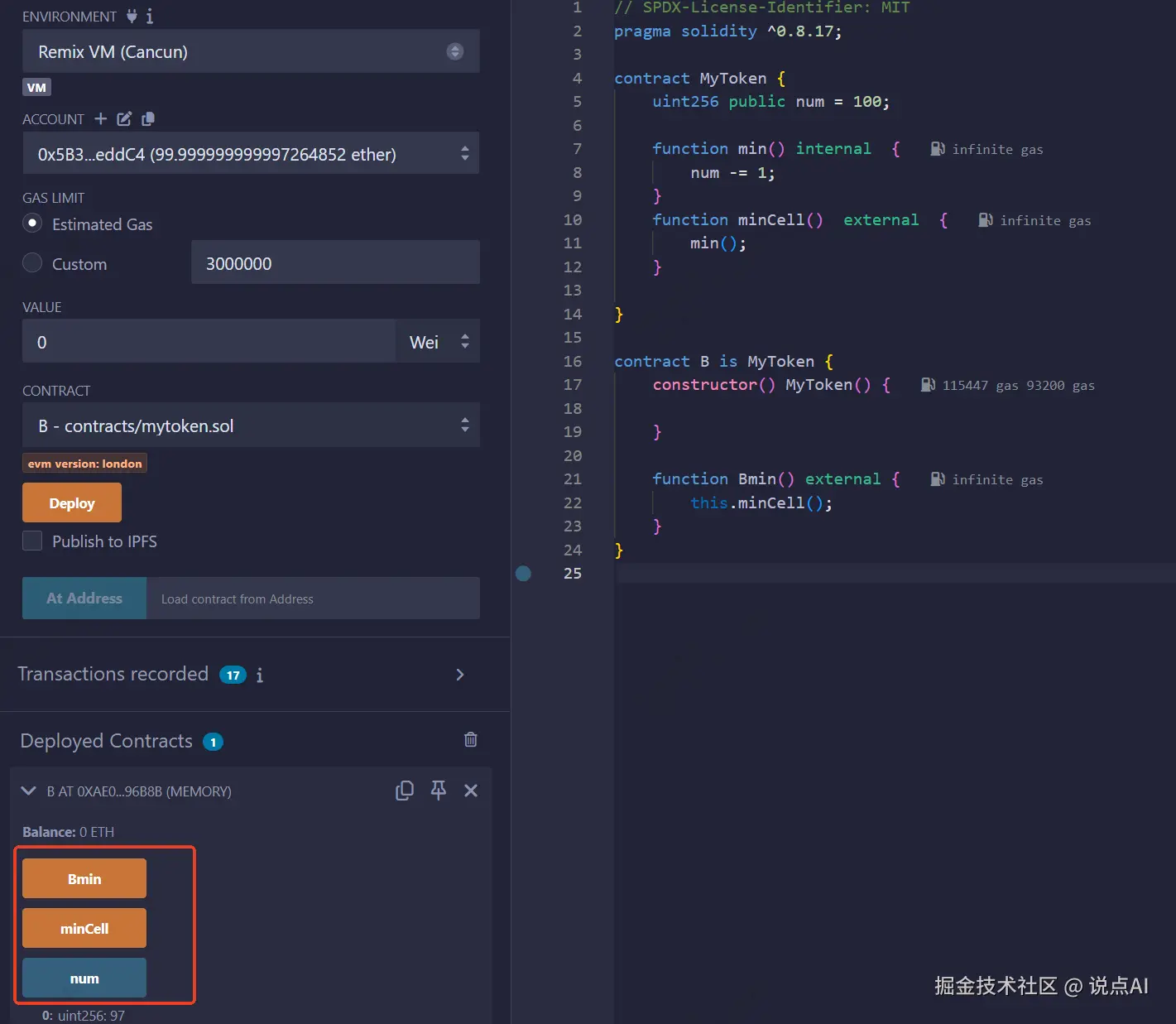Click the custom gas limit 3000000 field
1176x1024 pixels.
(x=335, y=262)
